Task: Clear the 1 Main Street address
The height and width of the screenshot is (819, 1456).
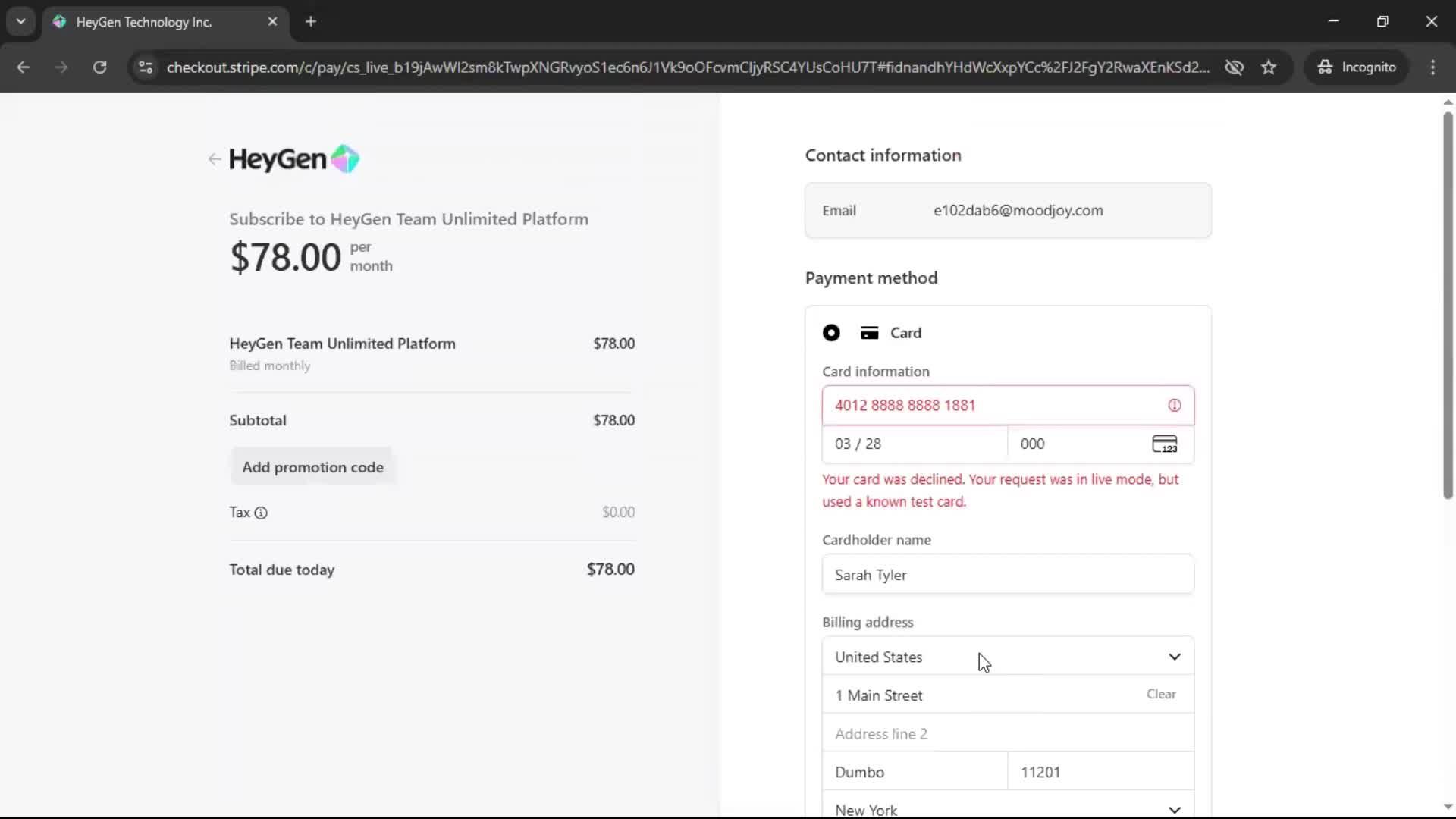Action: (1160, 694)
